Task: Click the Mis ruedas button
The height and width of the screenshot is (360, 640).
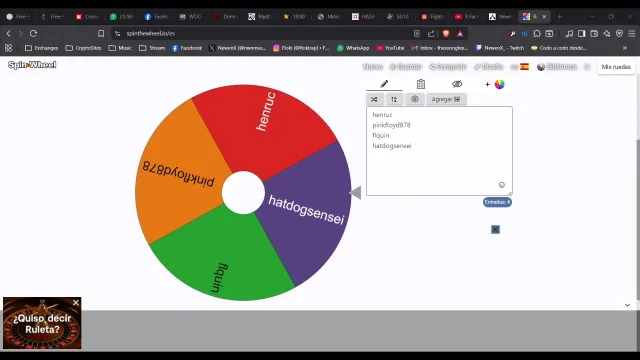Action: 616,67
